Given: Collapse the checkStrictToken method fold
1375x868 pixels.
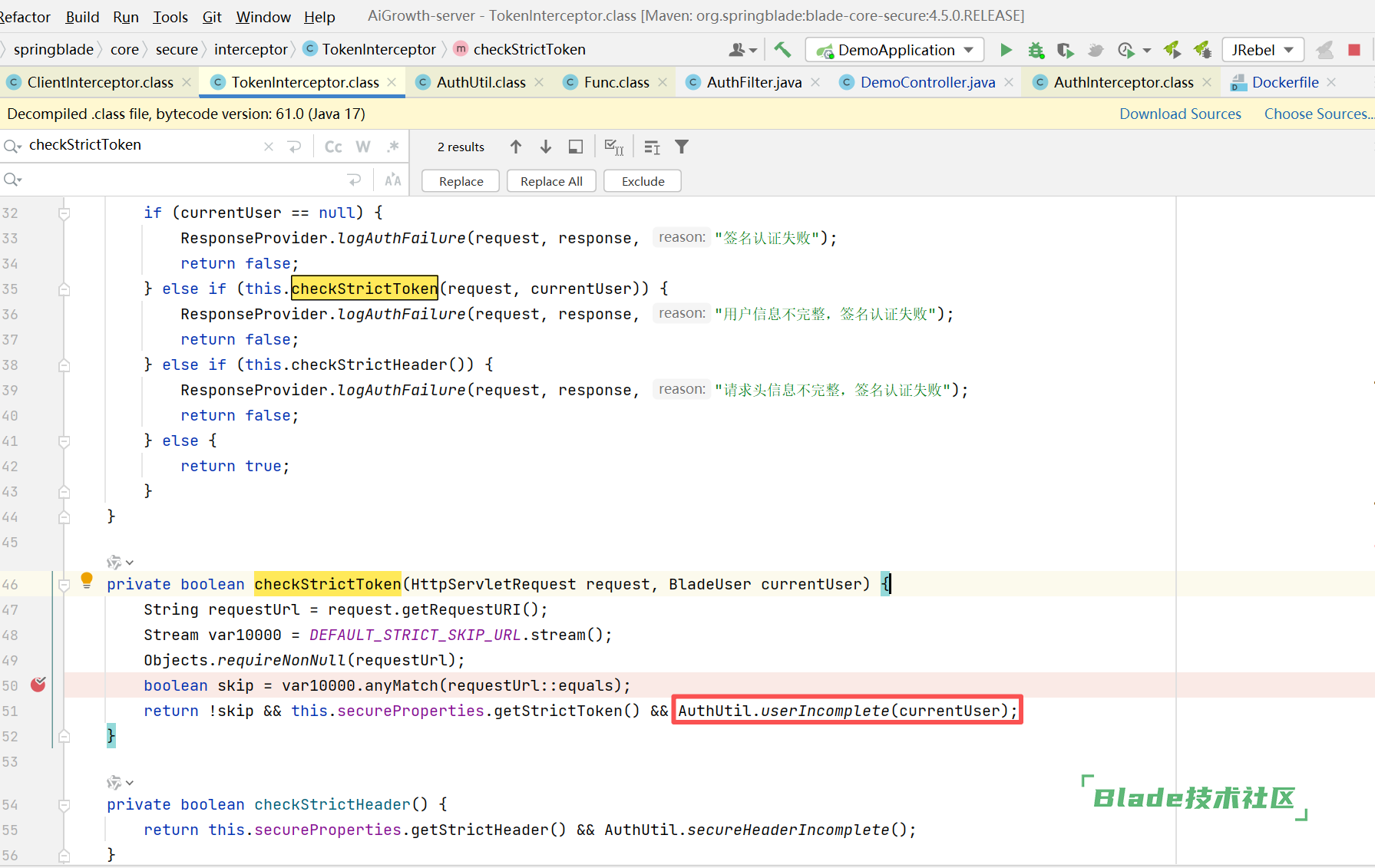Looking at the screenshot, I should (x=64, y=584).
